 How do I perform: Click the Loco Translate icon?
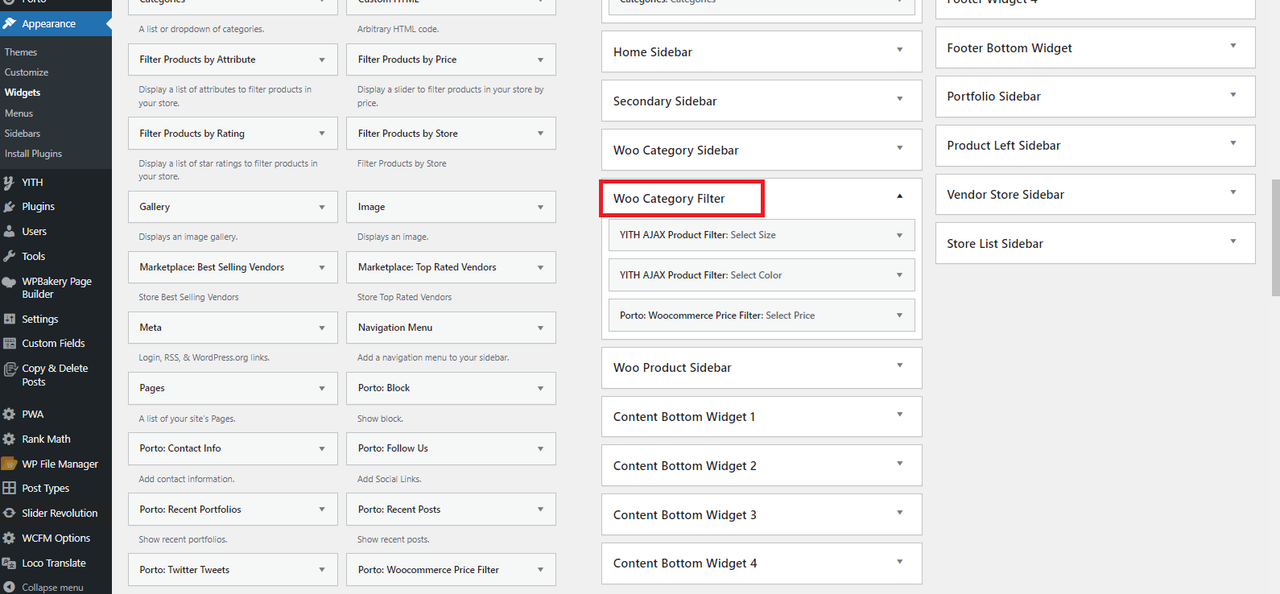10,563
